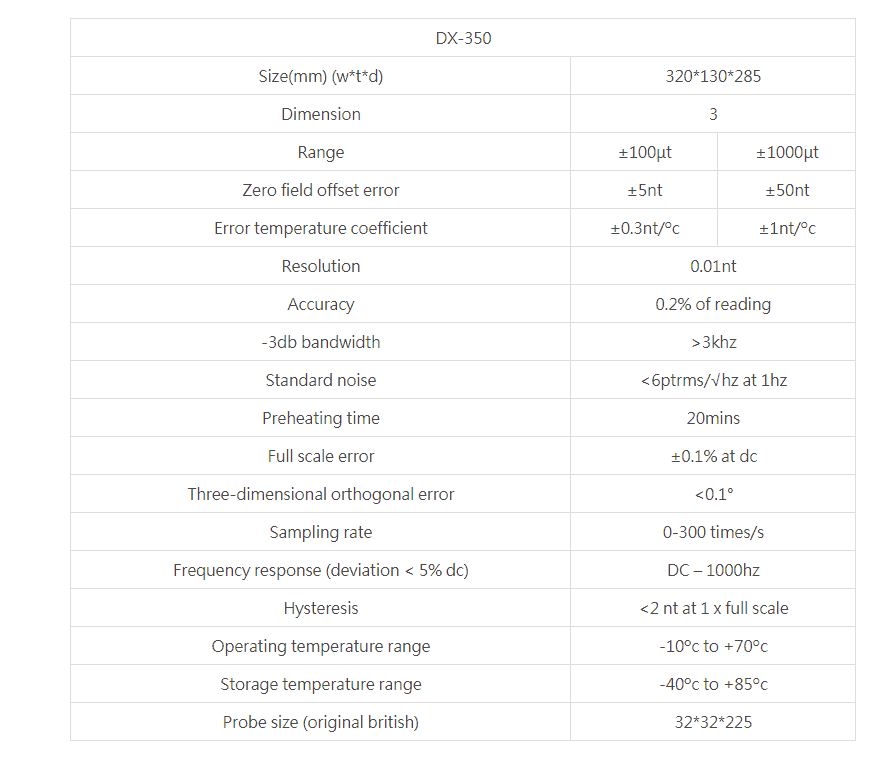Select the Standard noise value cell

[713, 380]
